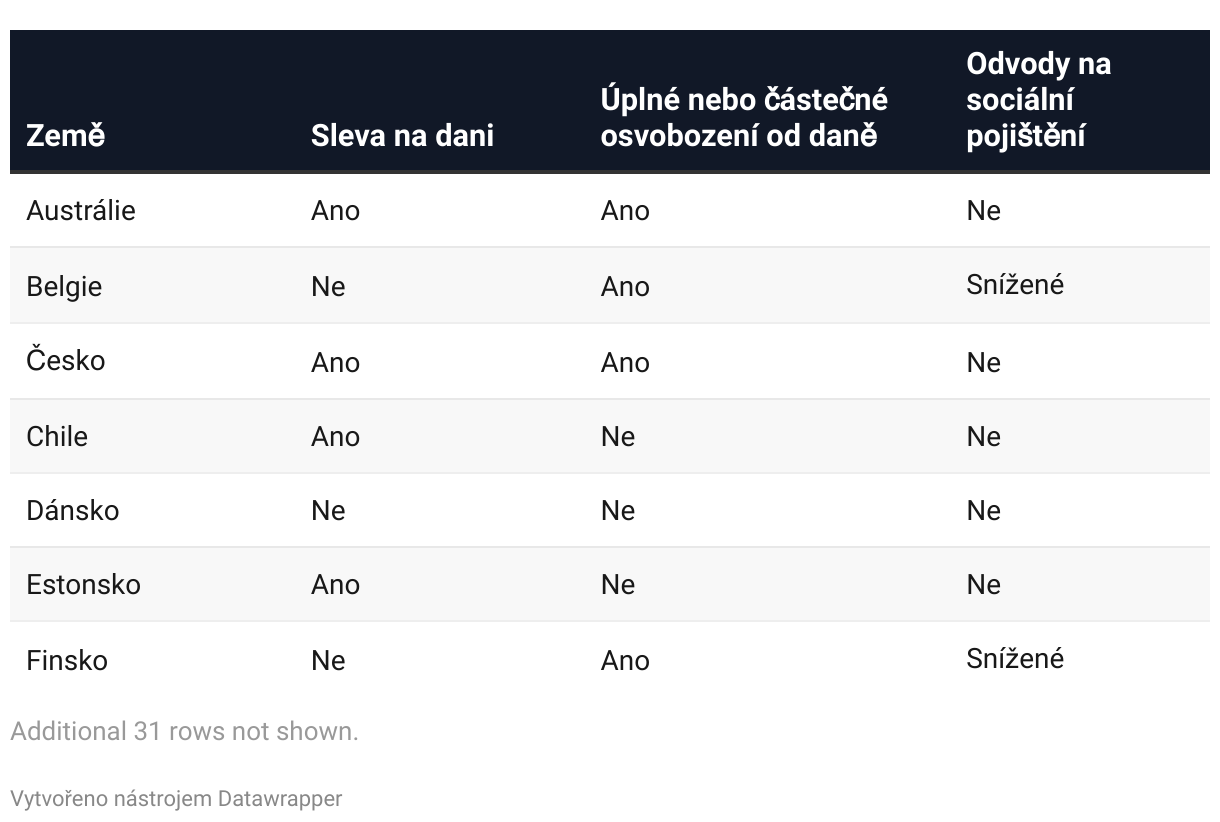Click Chile's "Sleva na dani" Ano value
Viewport: 1220px width, 822px height.
point(335,437)
